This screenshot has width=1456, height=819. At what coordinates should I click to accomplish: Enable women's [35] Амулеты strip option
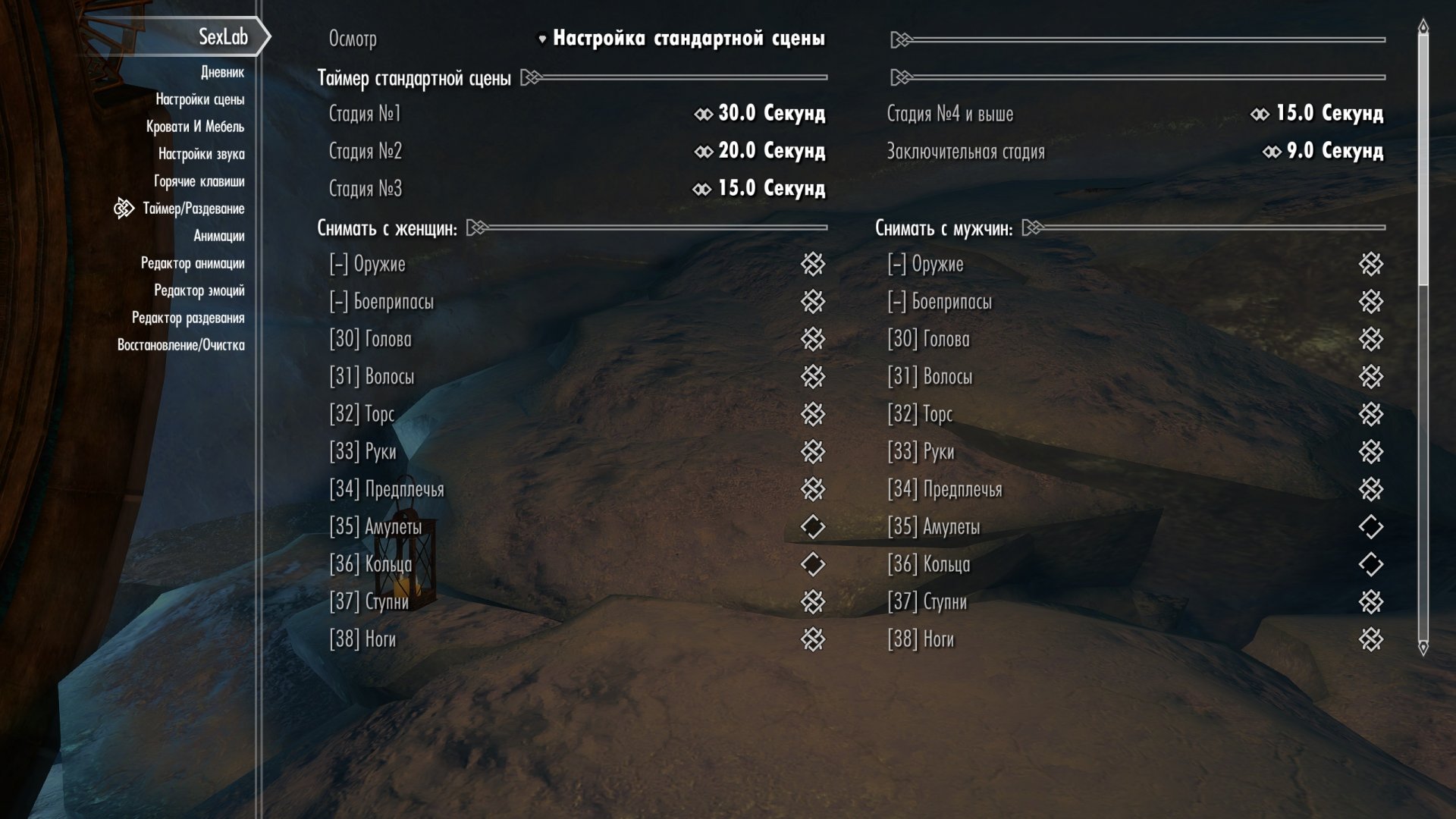(812, 526)
